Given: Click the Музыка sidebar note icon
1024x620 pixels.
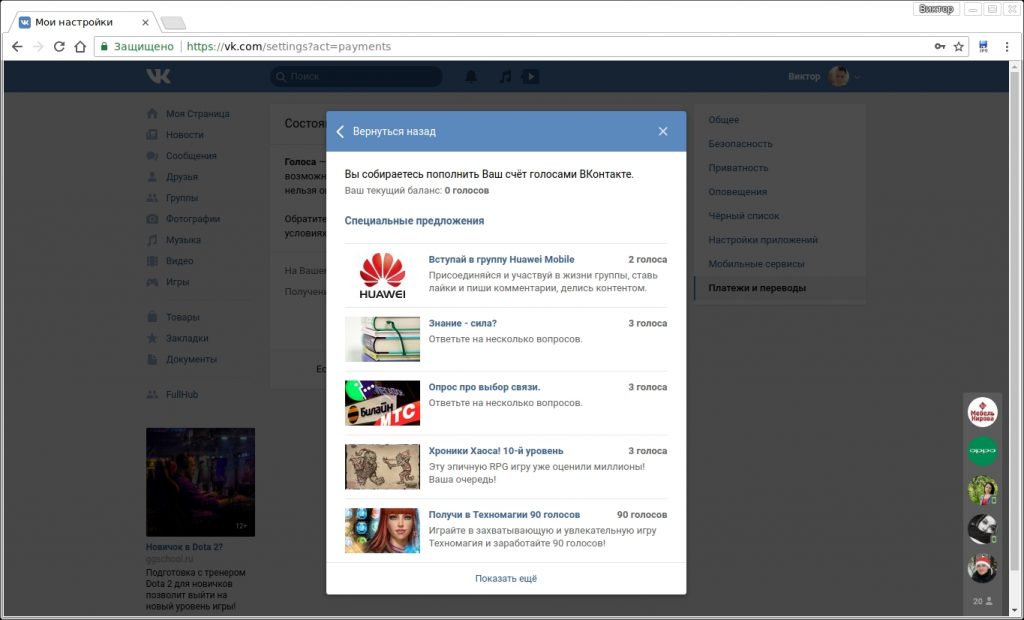Looking at the screenshot, I should coord(152,240).
